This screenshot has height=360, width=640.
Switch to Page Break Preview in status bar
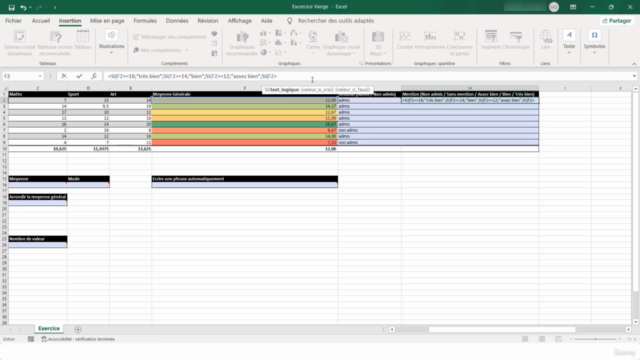pyautogui.click(x=558, y=339)
